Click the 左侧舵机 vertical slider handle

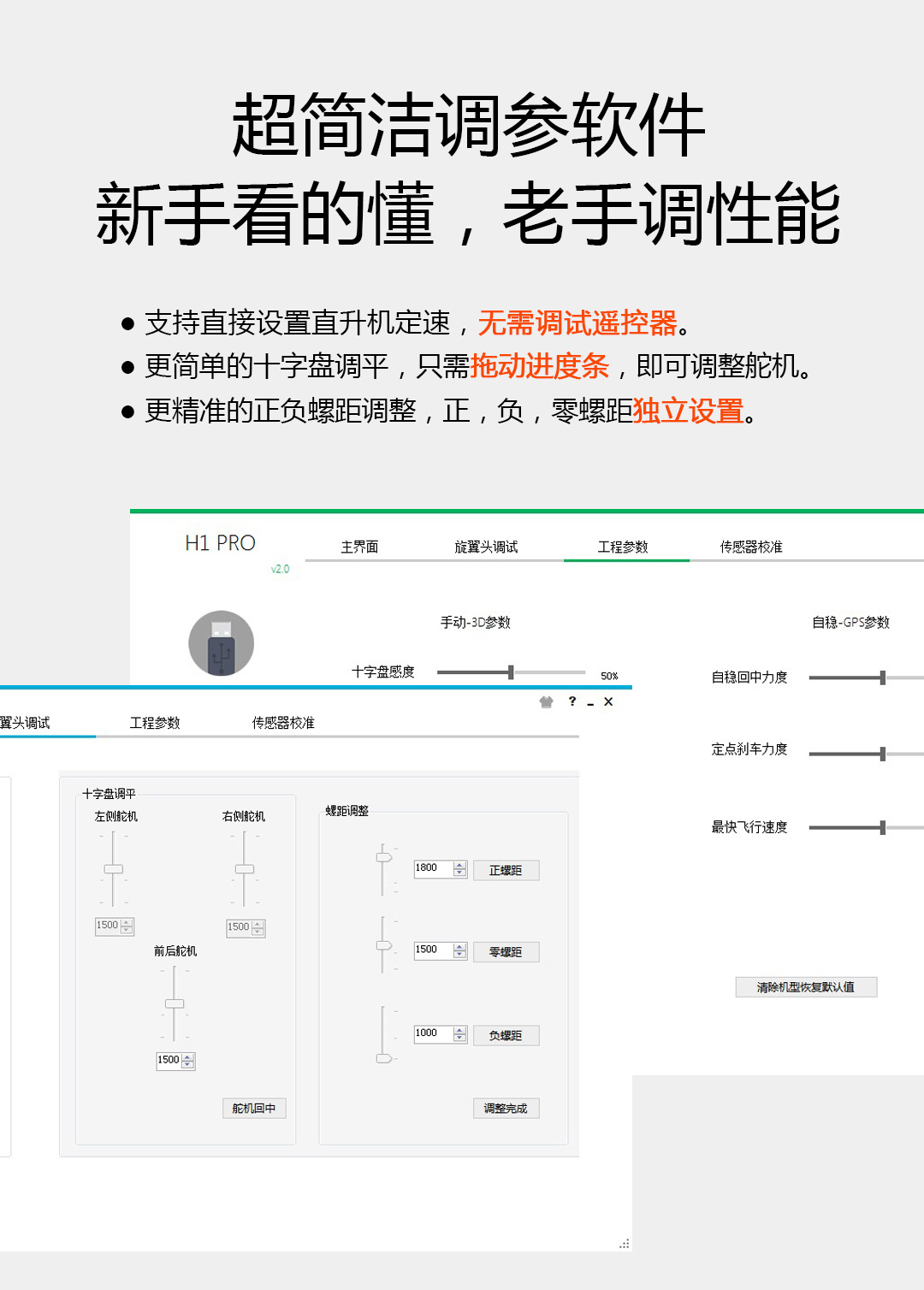pyautogui.click(x=114, y=869)
